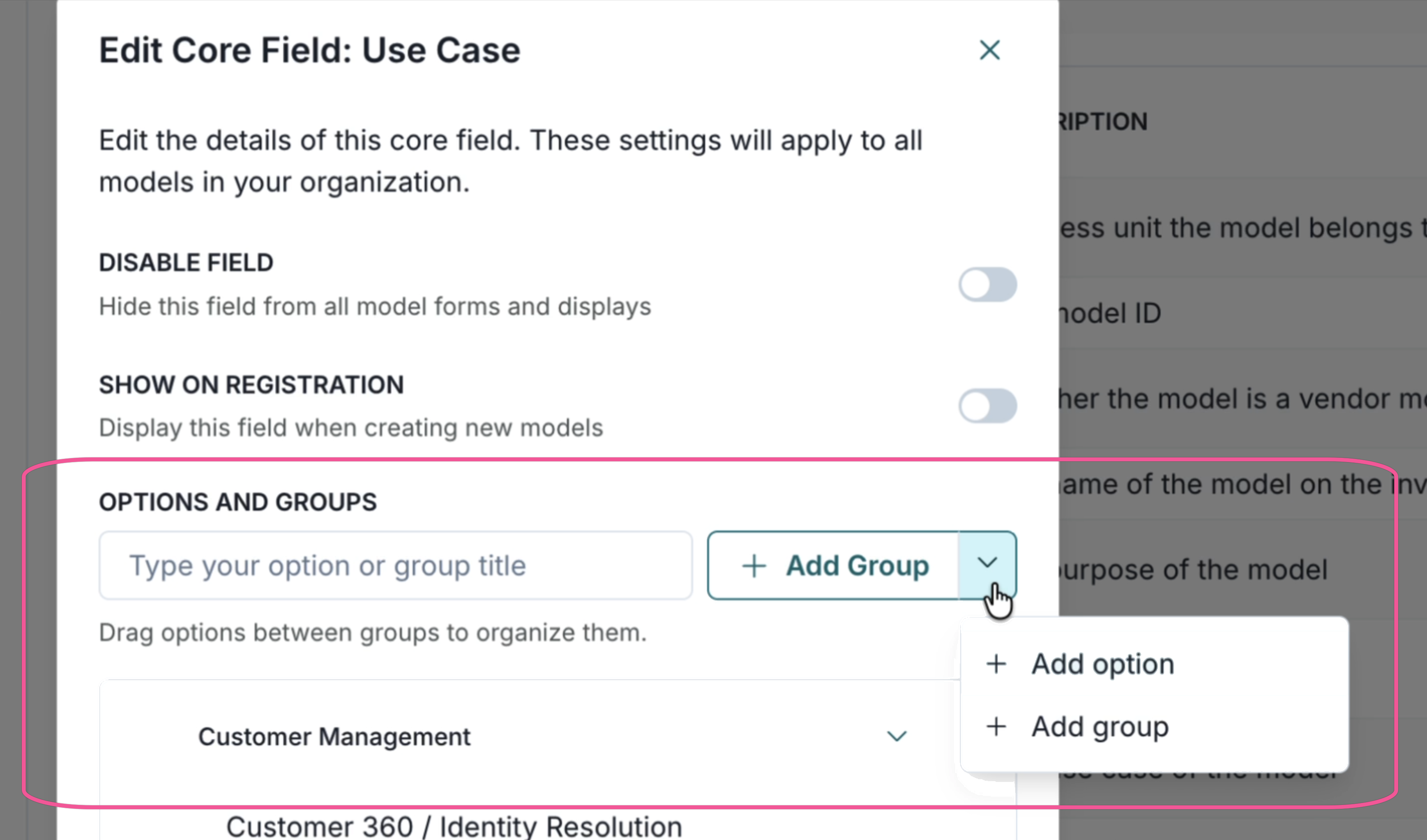Enable the Show on Registration switch
Screen dimensions: 1427x840
pyautogui.click(x=987, y=406)
